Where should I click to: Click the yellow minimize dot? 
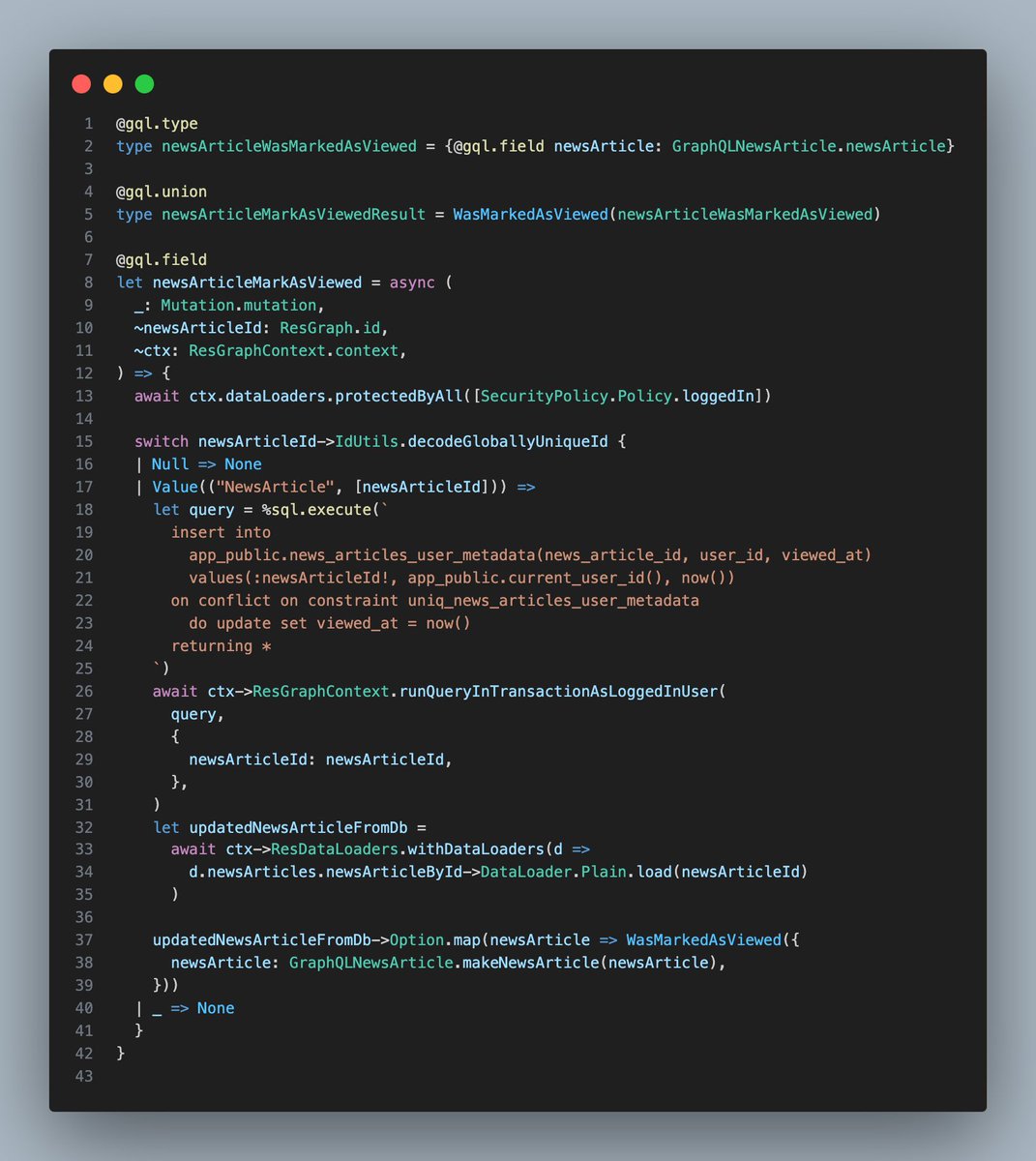[x=113, y=84]
